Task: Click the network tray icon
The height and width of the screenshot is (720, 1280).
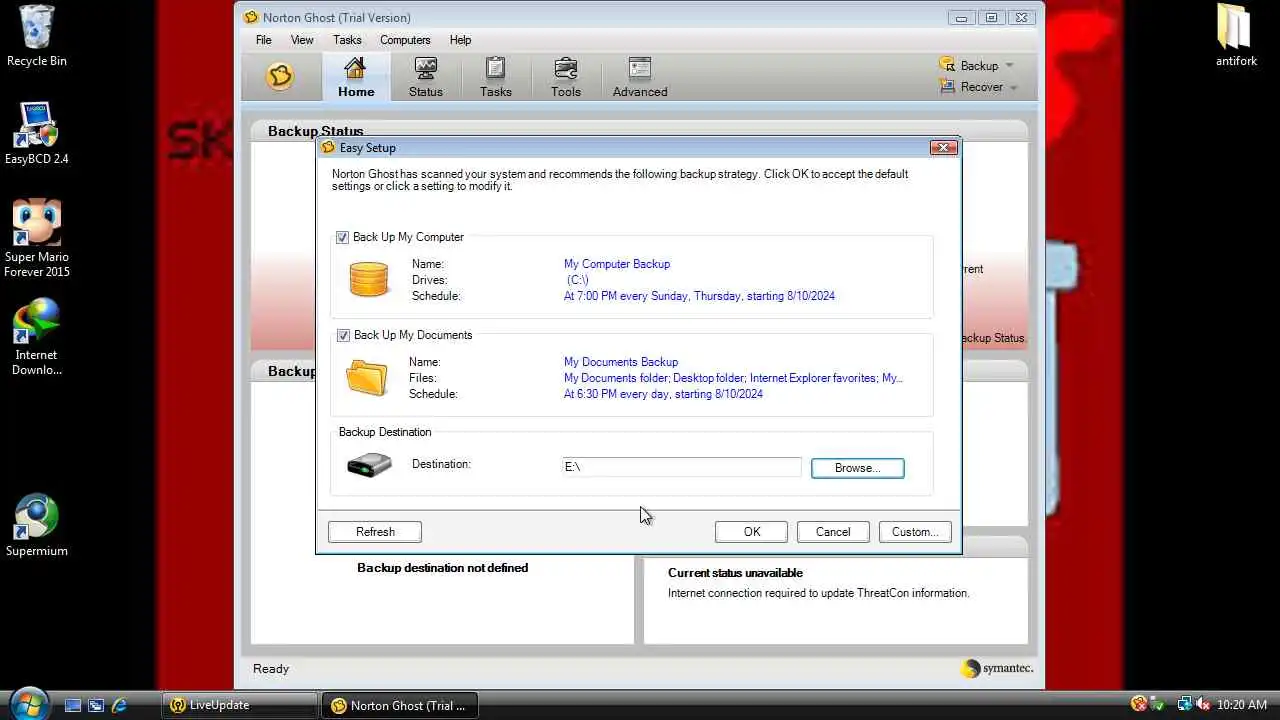Action: [1184, 705]
